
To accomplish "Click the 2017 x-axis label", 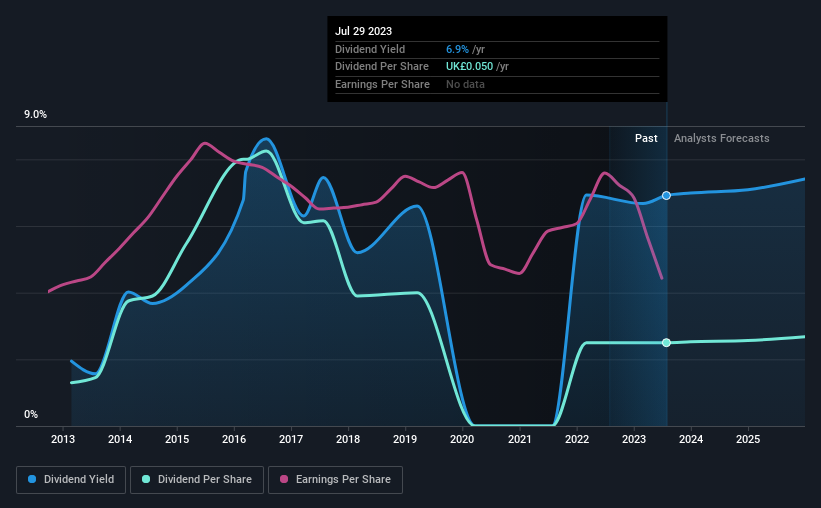I will tap(291, 439).
